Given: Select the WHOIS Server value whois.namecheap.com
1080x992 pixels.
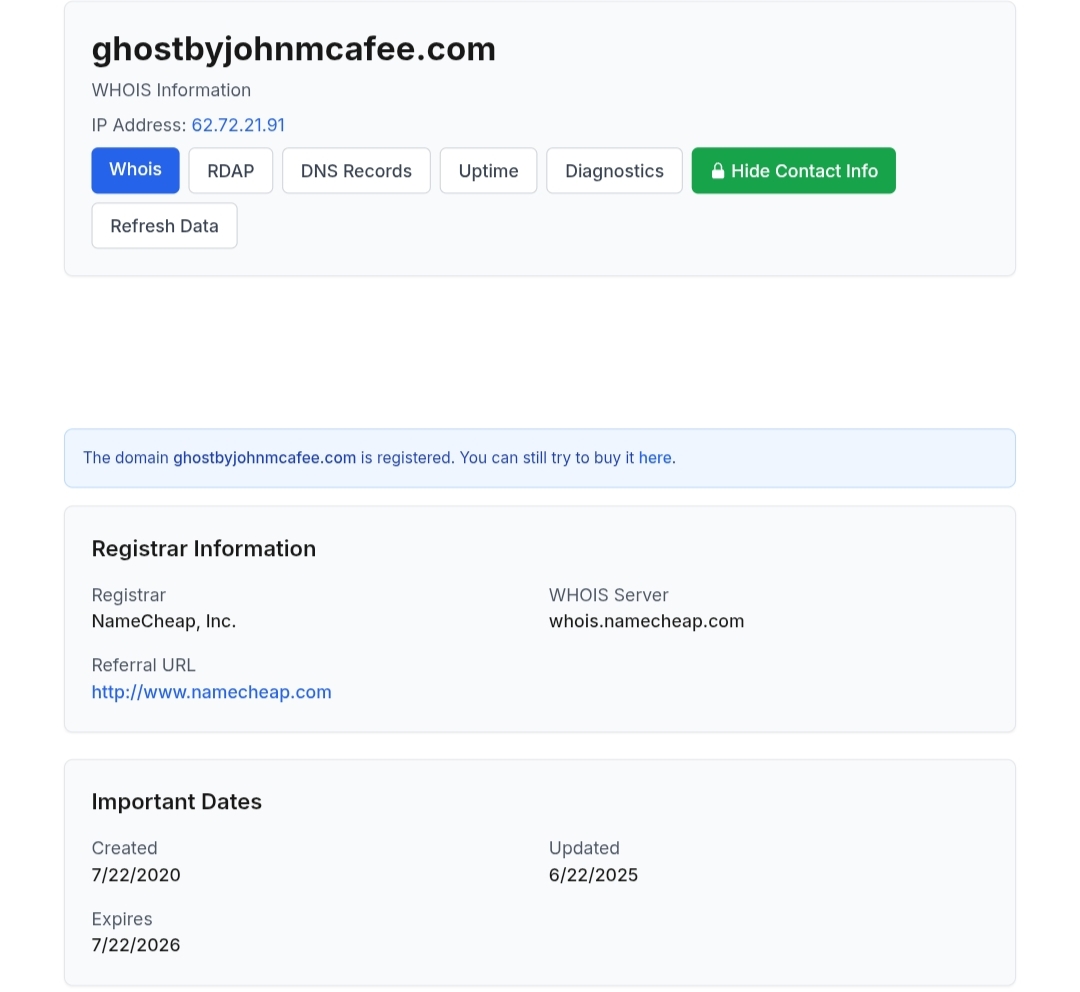Looking at the screenshot, I should (646, 621).
